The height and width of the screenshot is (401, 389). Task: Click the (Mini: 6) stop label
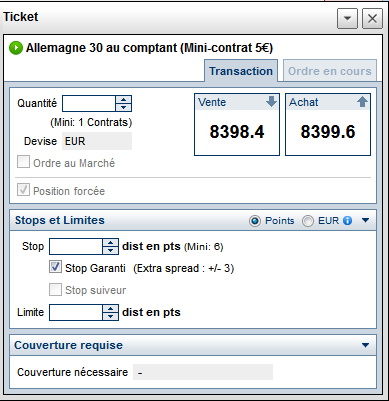203,247
